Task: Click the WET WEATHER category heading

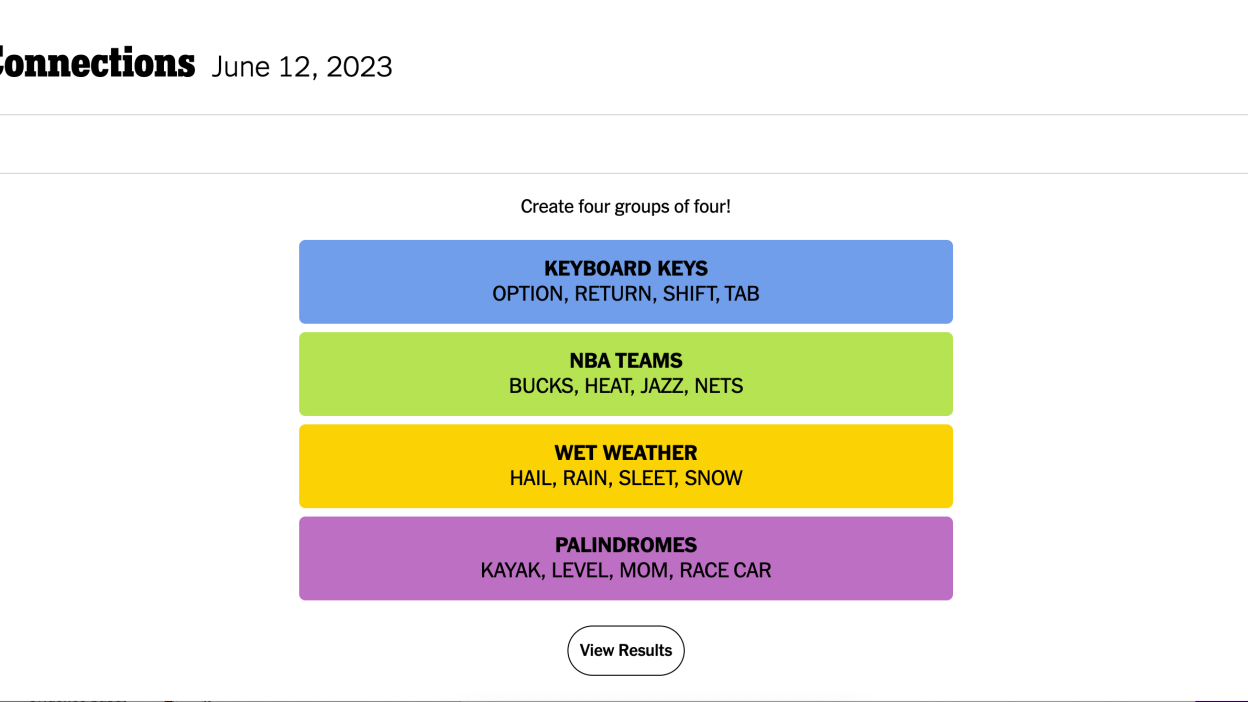Action: [626, 453]
